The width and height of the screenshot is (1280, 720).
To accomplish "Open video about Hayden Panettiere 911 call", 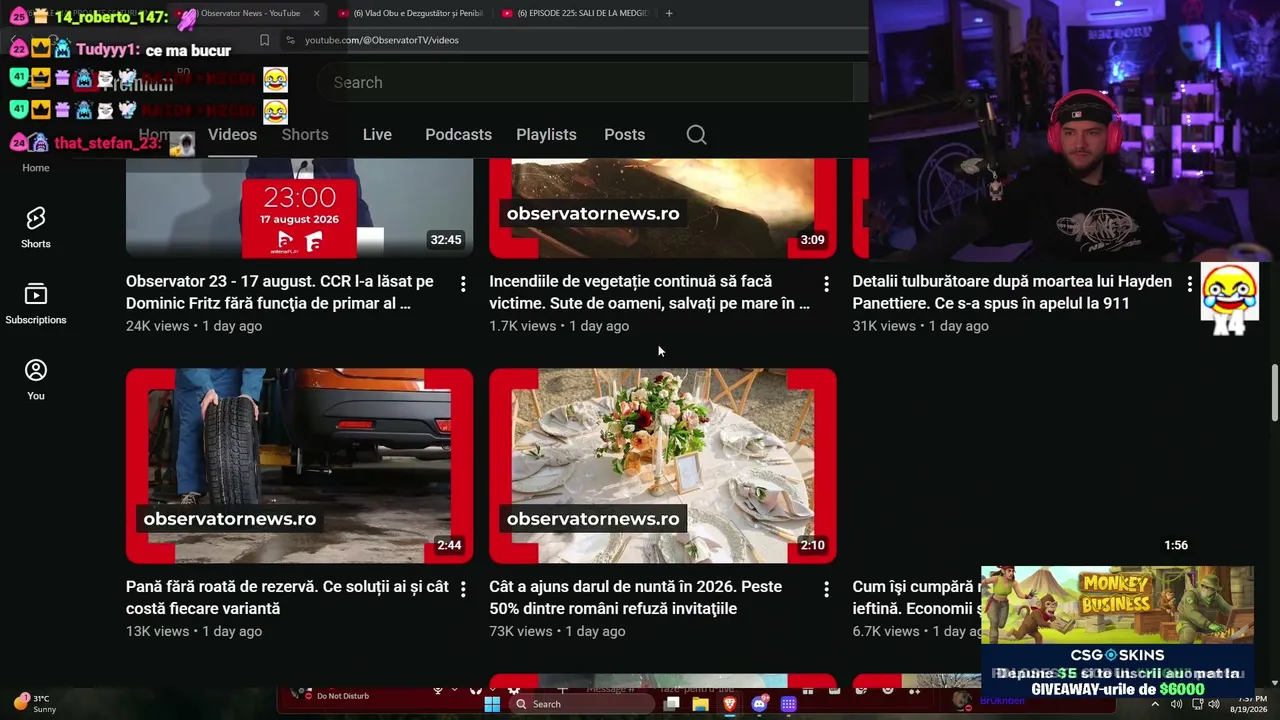I will pos(1012,292).
